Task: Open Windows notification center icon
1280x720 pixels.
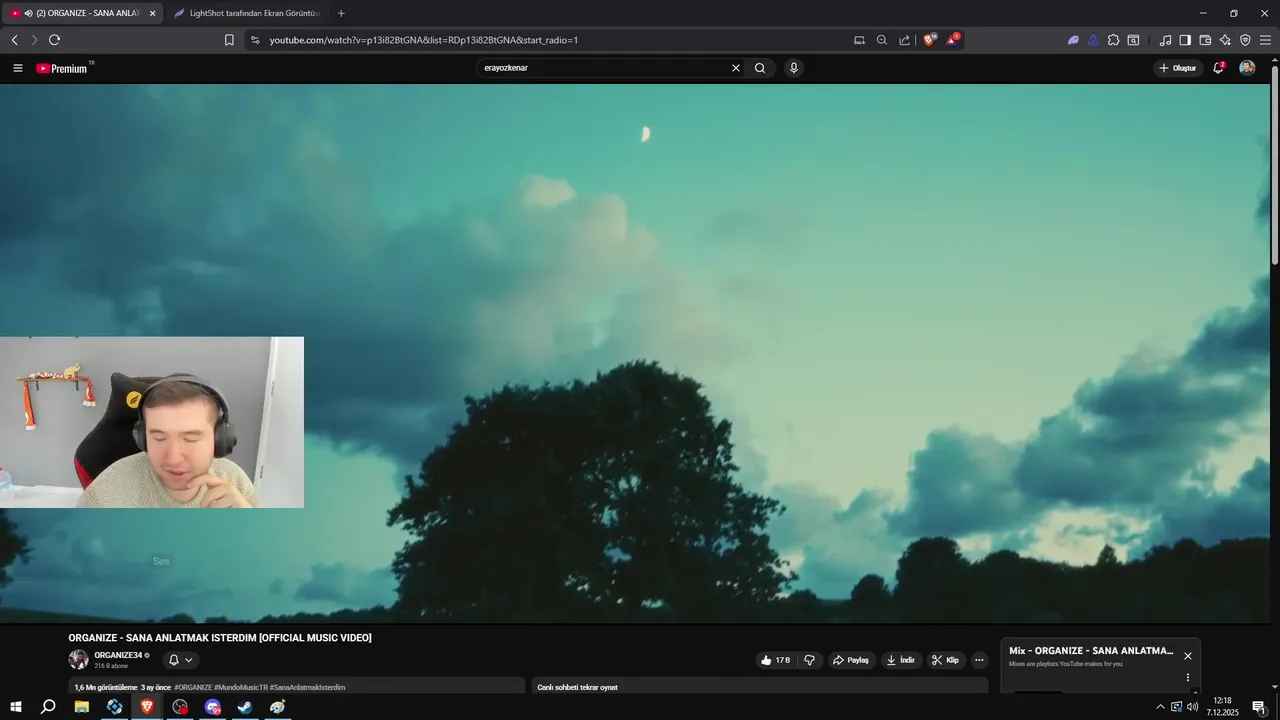Action: (1259, 707)
